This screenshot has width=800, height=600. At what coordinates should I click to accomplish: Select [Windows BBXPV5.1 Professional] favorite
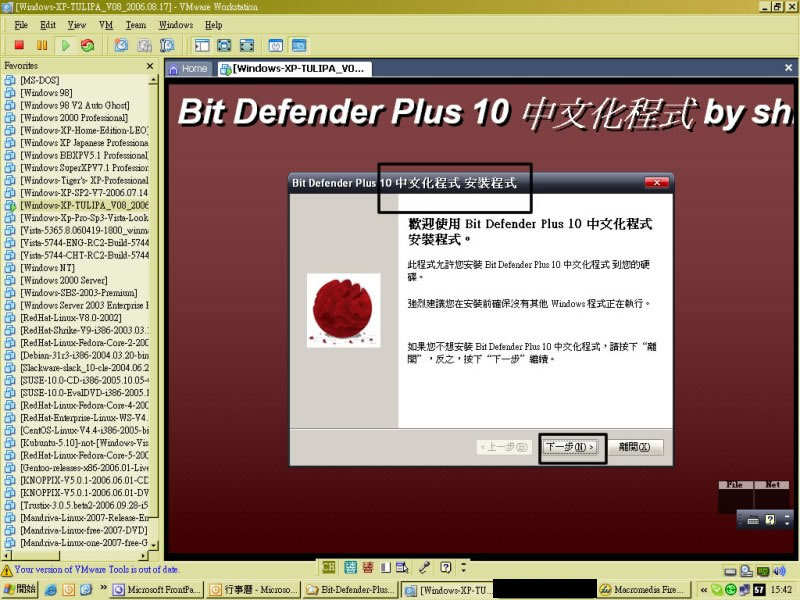pyautogui.click(x=84, y=155)
